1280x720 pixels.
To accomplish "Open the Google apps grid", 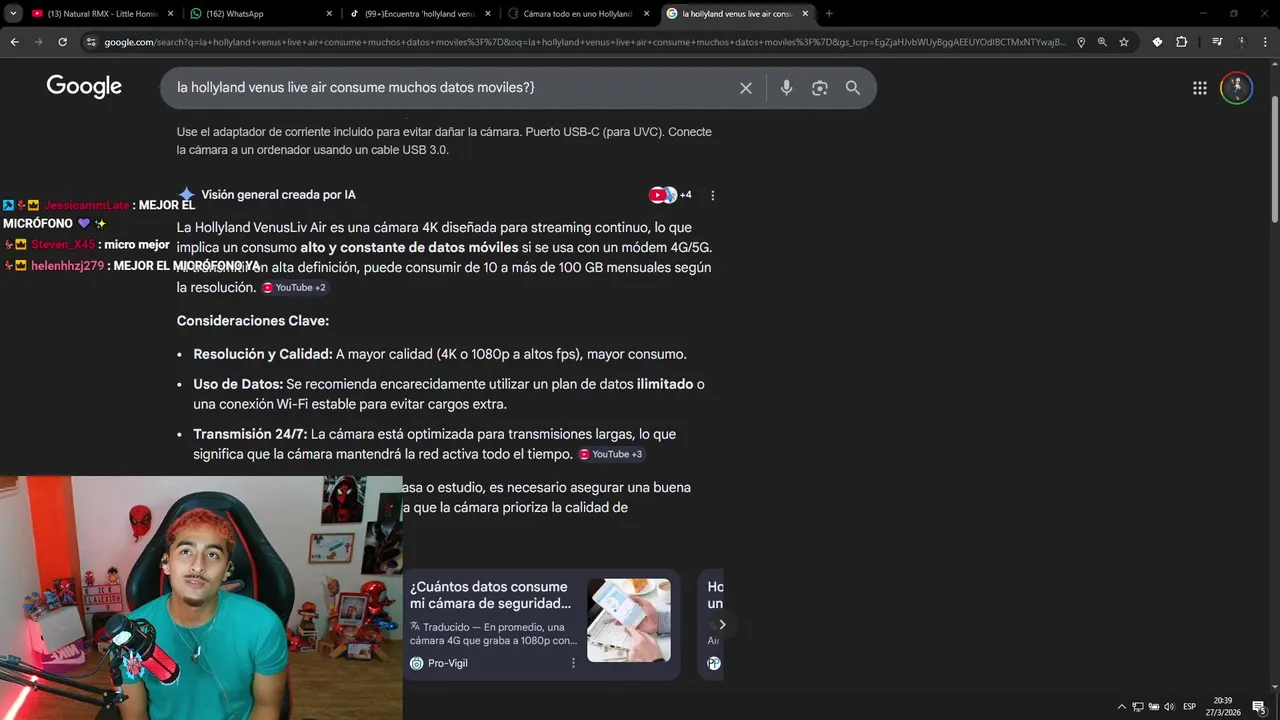I will (x=1200, y=88).
